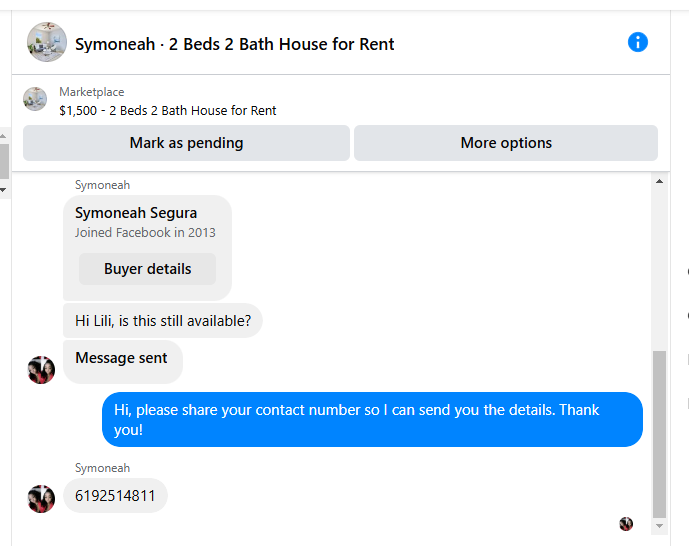This screenshot has width=689, height=546.
Task: Click the left panel scrollbar up arrow
Action: (3, 136)
